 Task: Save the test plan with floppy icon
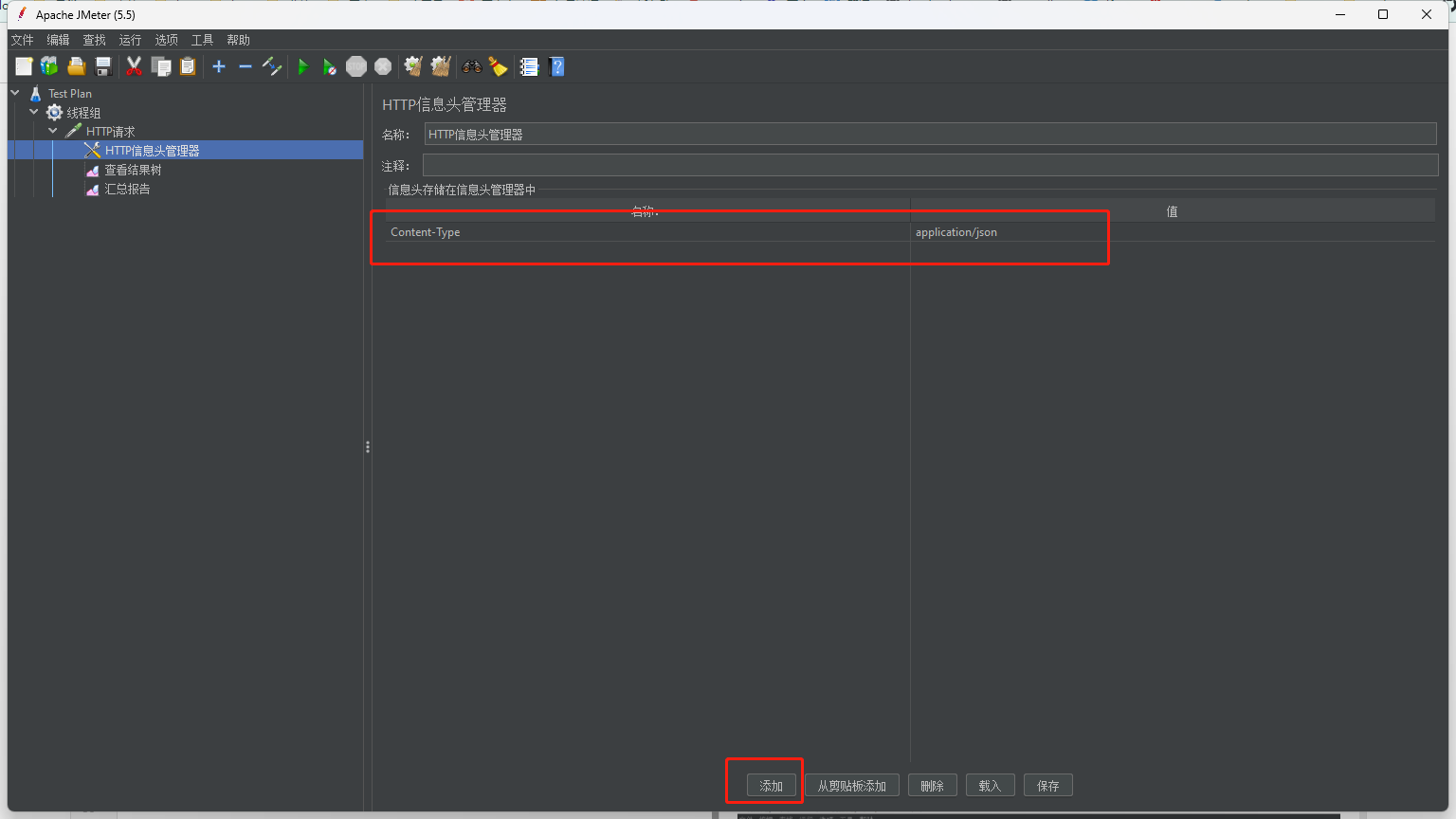pyautogui.click(x=103, y=66)
